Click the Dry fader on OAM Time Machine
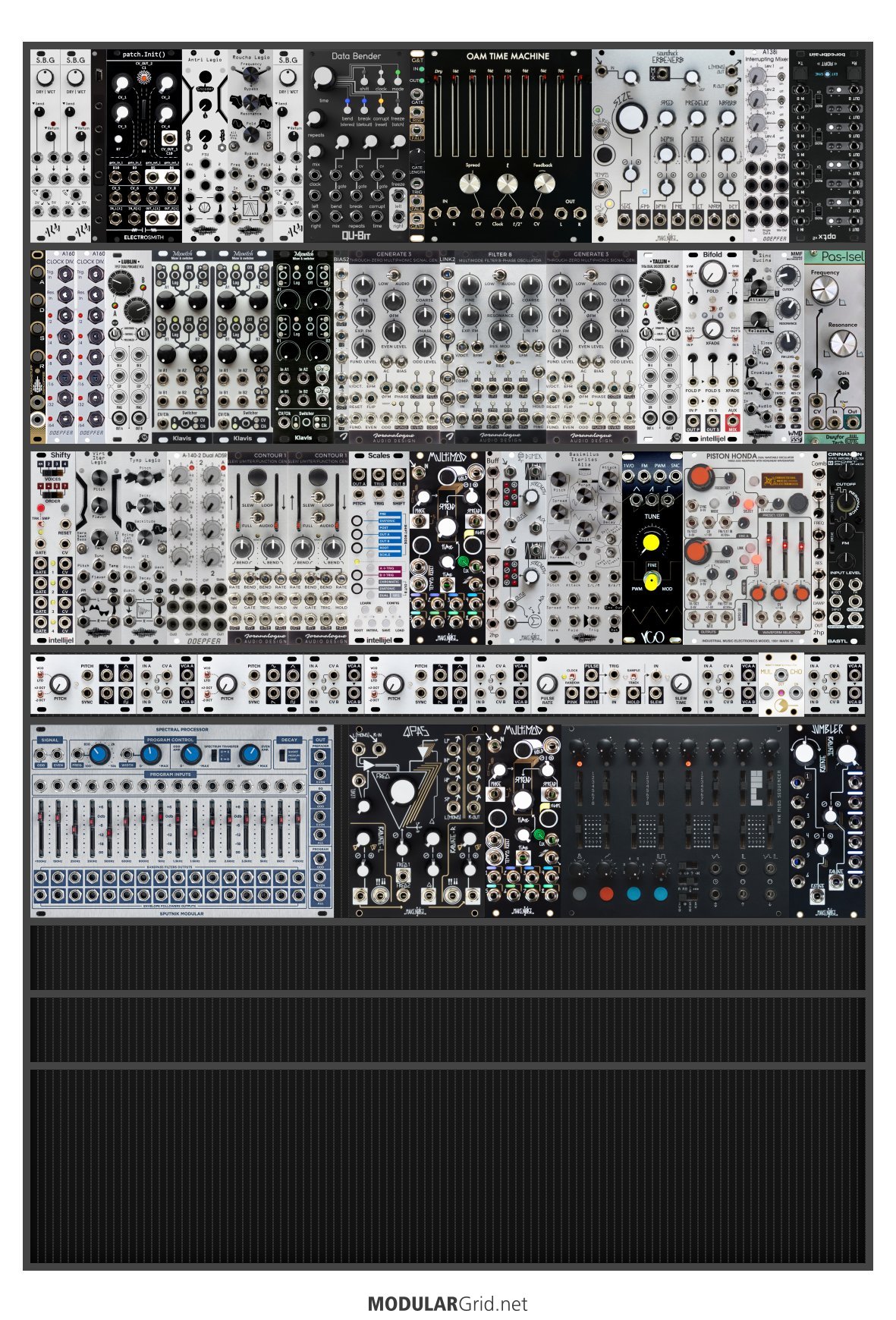 pos(439,114)
